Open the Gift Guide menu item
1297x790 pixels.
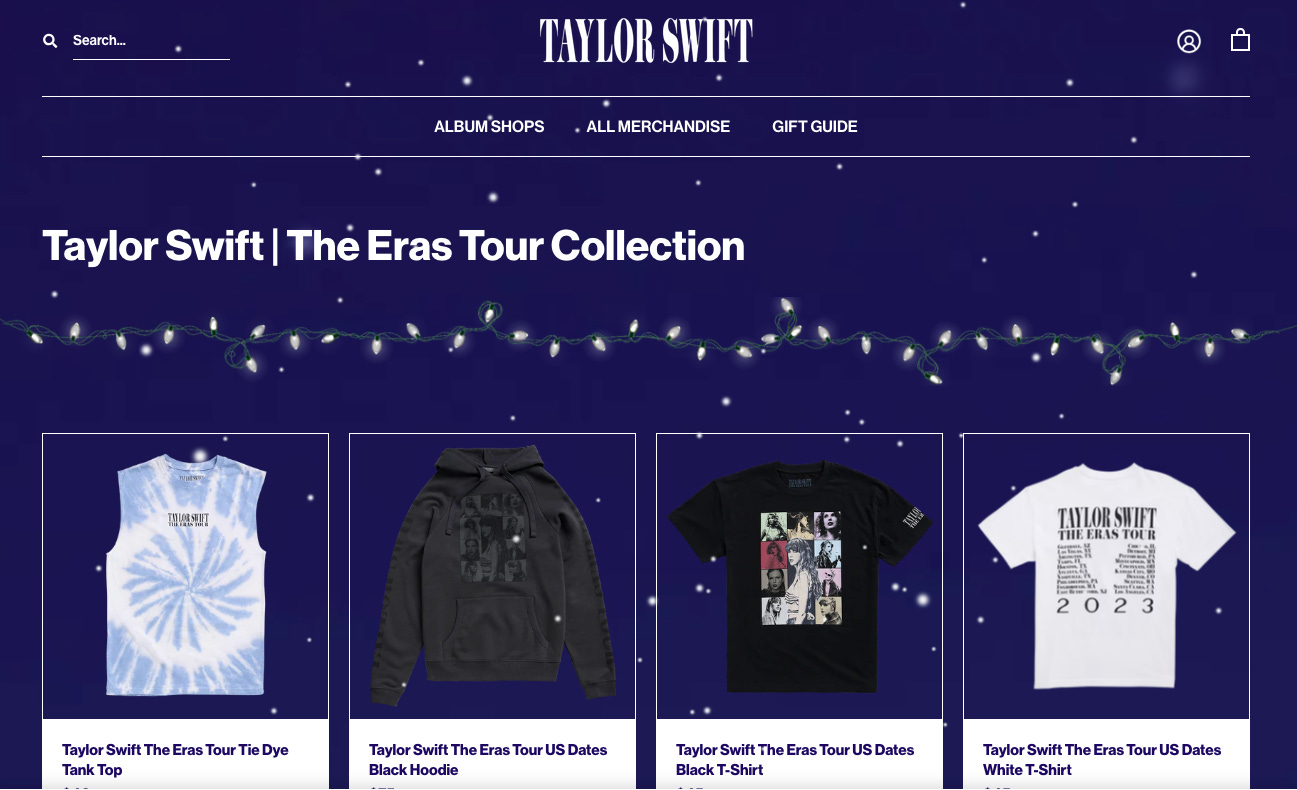815,127
